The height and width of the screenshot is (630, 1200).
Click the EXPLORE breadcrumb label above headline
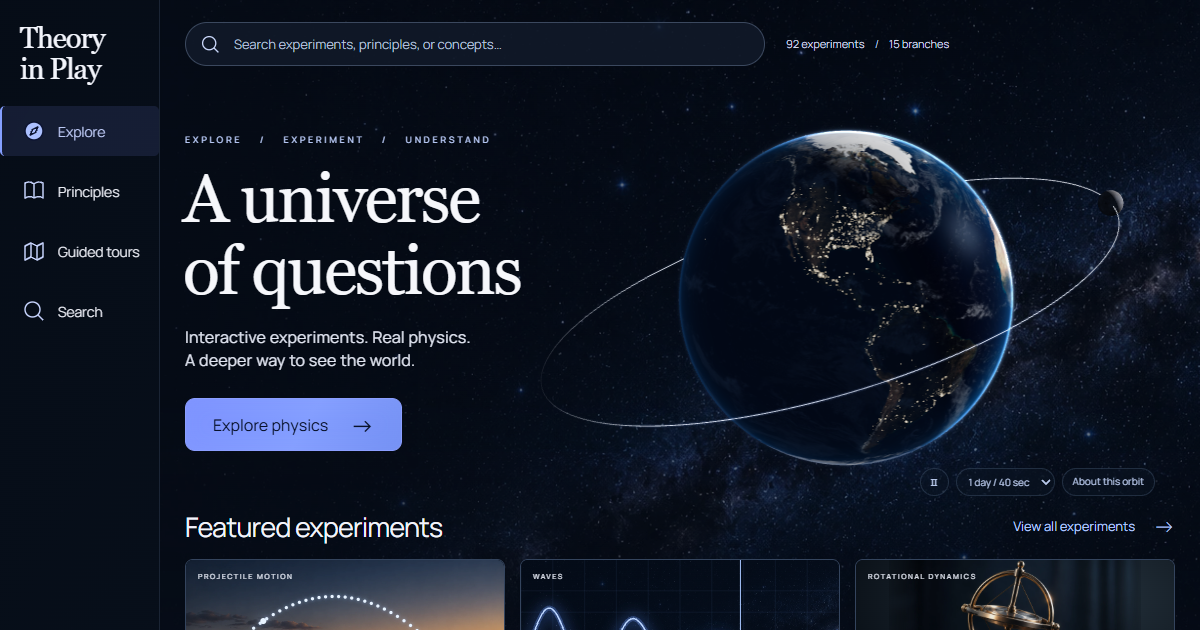[x=213, y=140]
